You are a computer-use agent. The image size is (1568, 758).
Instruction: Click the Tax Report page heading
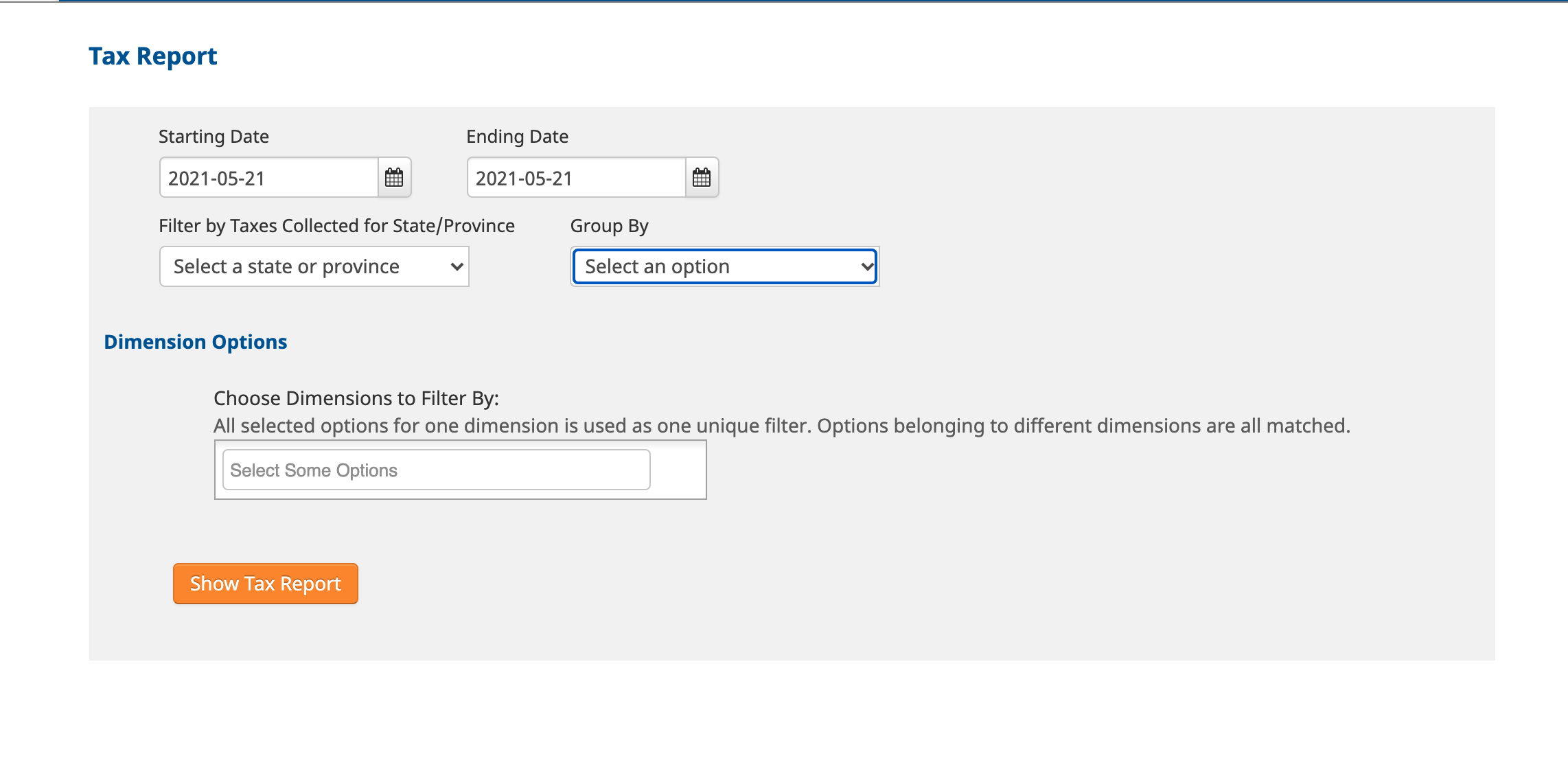point(153,56)
